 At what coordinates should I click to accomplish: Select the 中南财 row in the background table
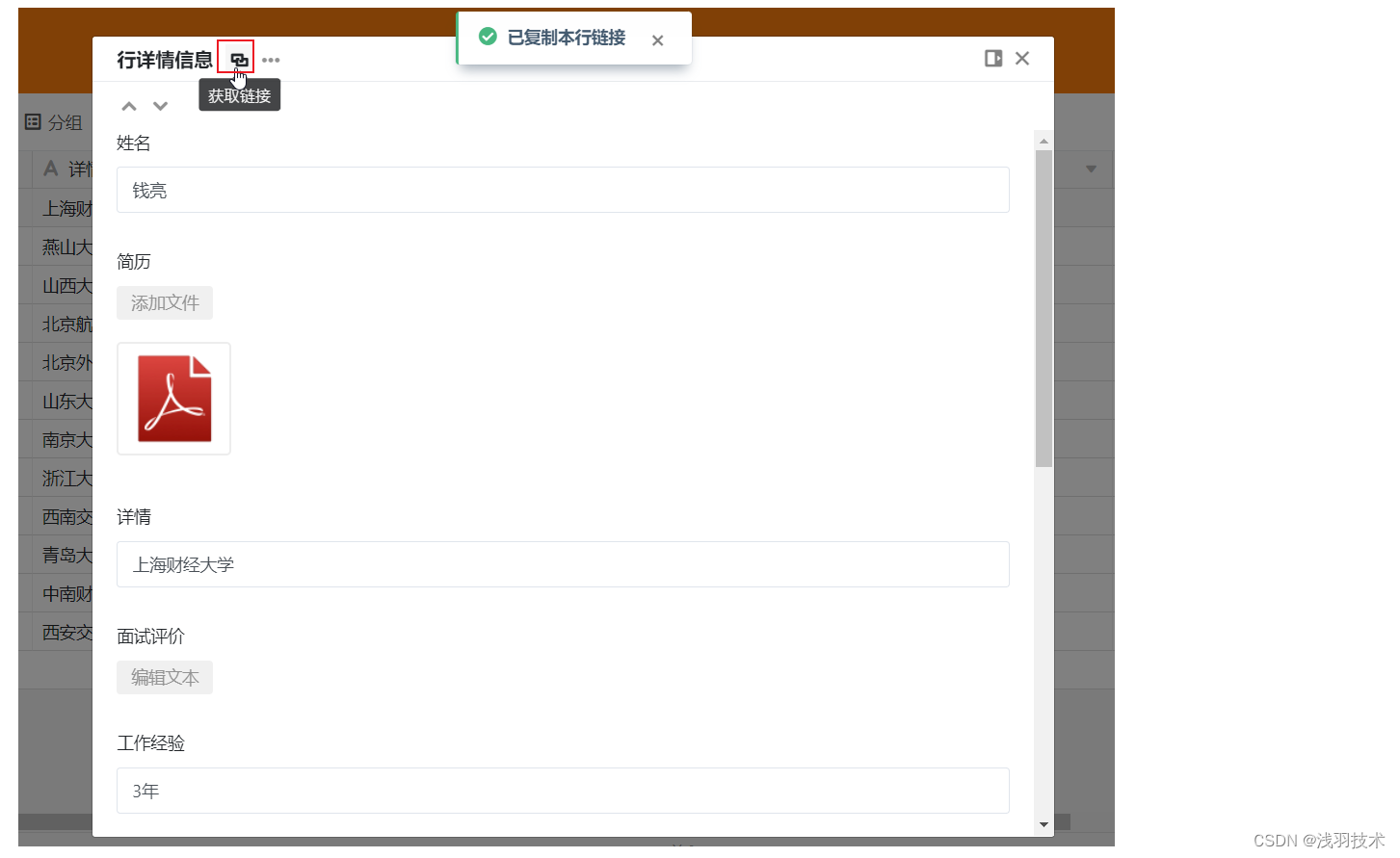[67, 594]
